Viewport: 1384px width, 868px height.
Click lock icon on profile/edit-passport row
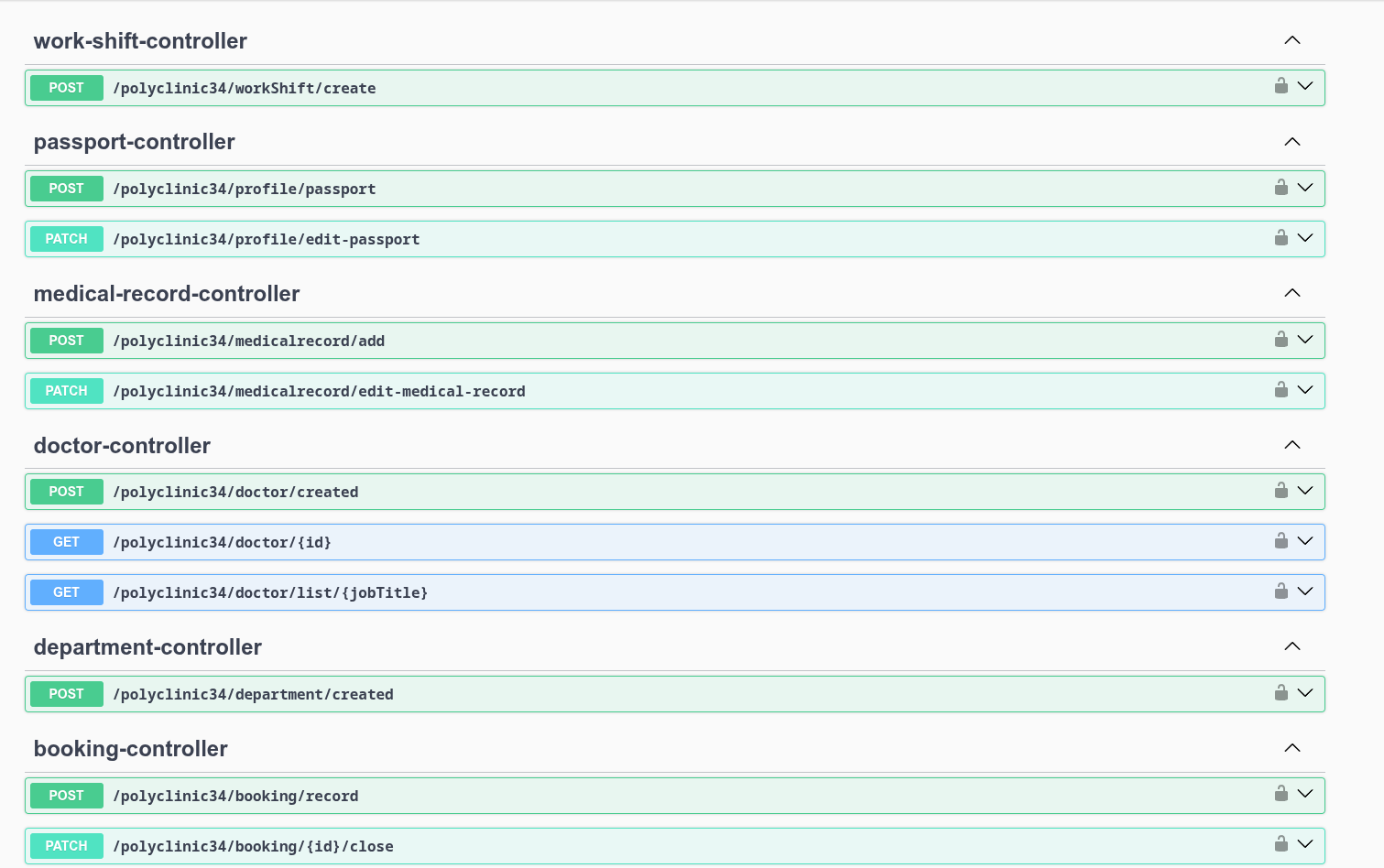pos(1281,238)
